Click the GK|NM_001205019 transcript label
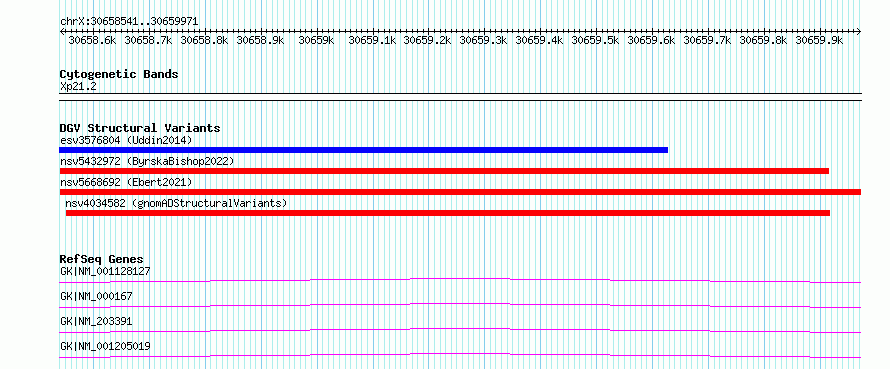Image resolution: width=890 pixels, height=369 pixels. pyautogui.click(x=106, y=346)
